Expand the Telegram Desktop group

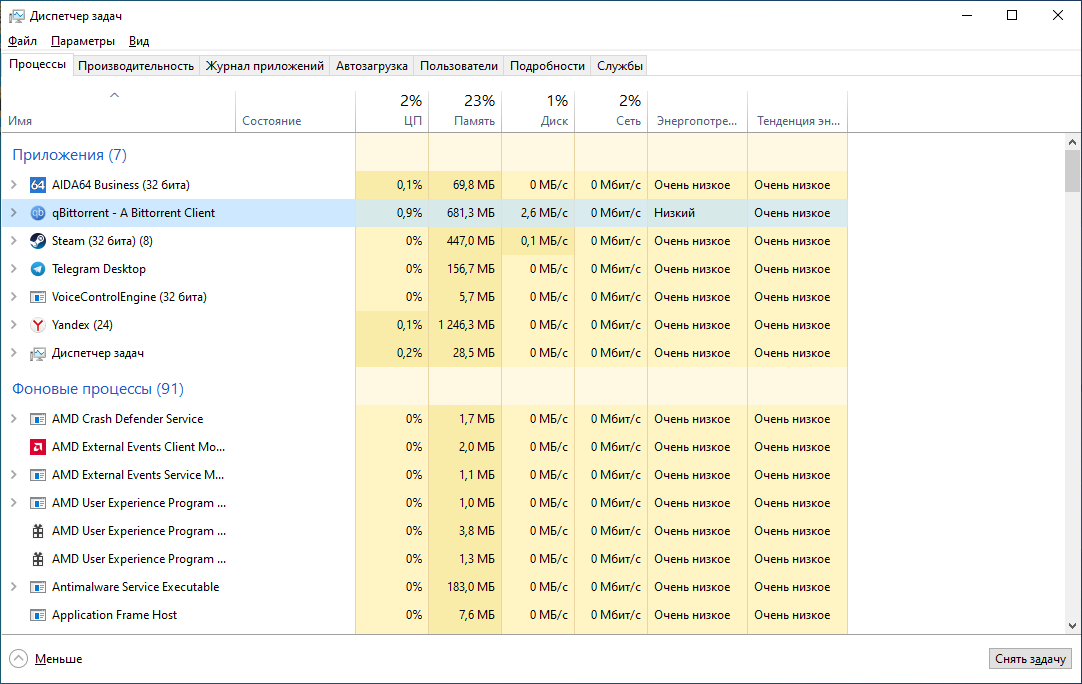pos(14,268)
